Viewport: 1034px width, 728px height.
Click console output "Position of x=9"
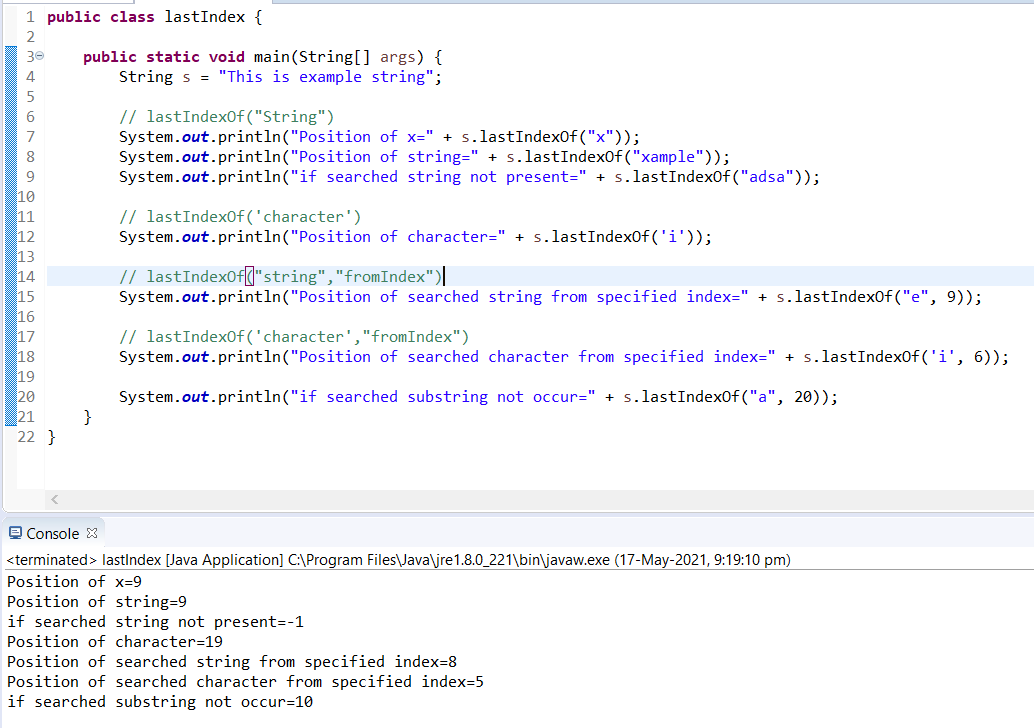pos(75,582)
